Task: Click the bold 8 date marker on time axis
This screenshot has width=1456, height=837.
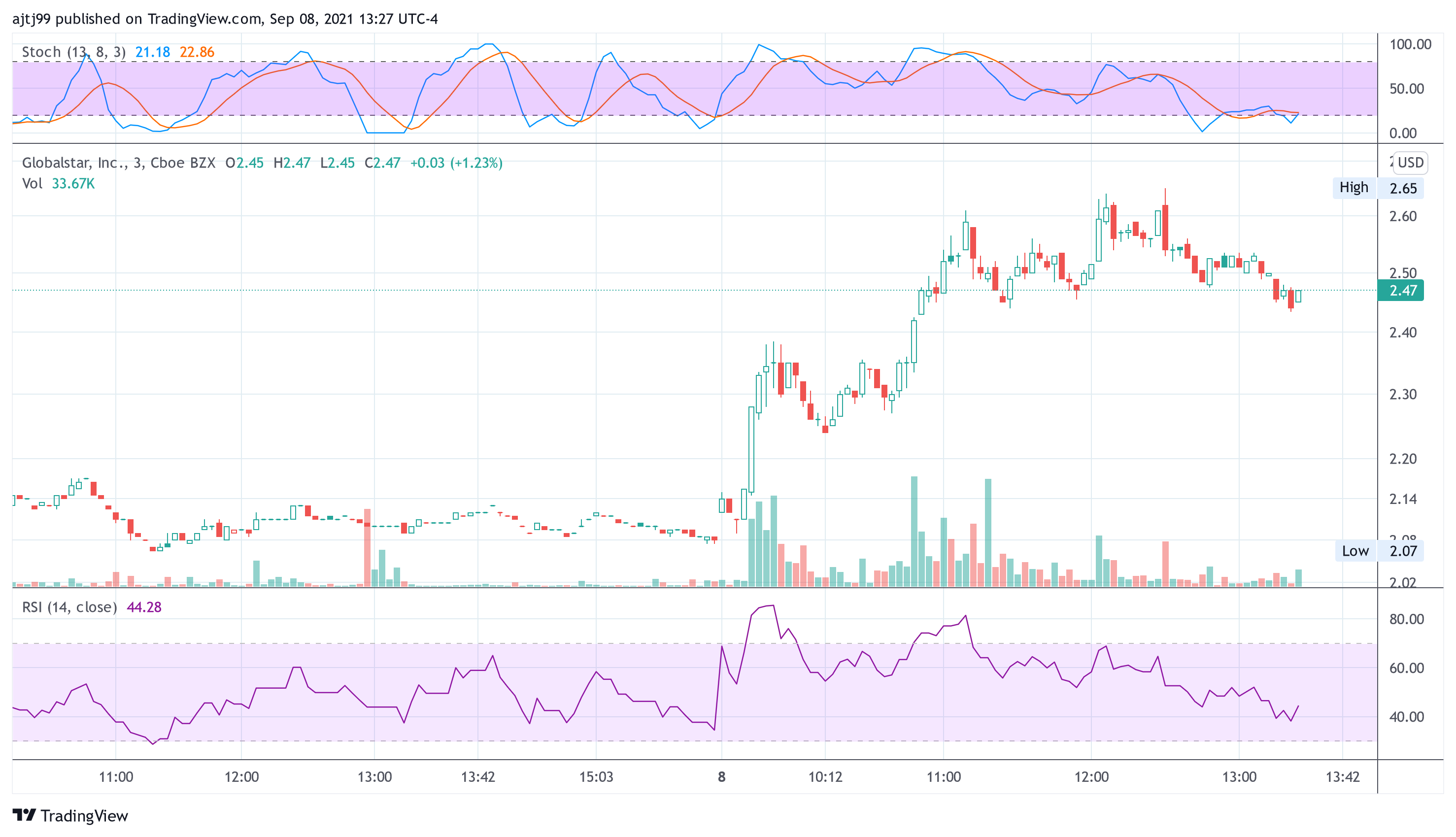Action: pos(721,776)
